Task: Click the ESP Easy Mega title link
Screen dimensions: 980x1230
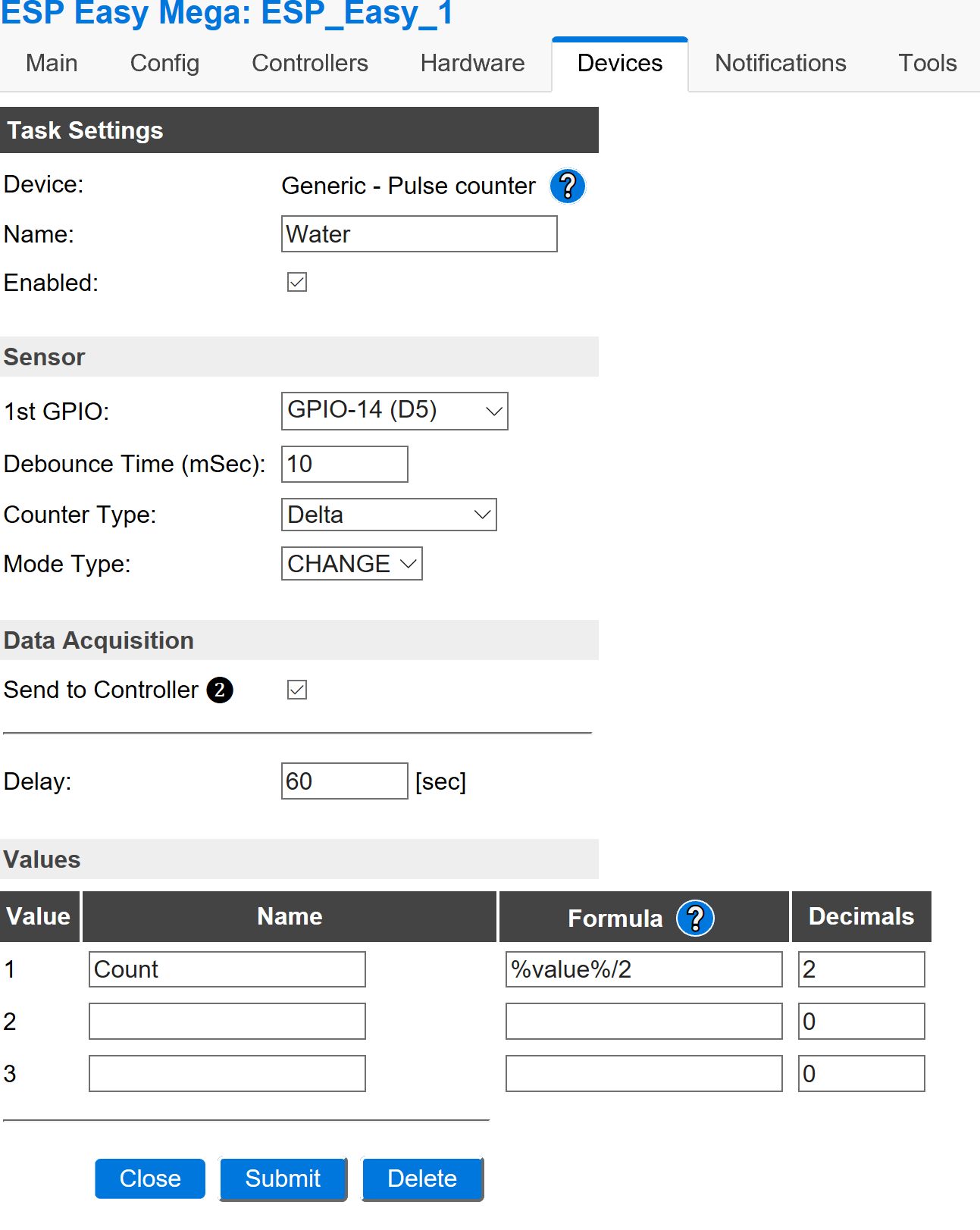Action: coord(227,14)
